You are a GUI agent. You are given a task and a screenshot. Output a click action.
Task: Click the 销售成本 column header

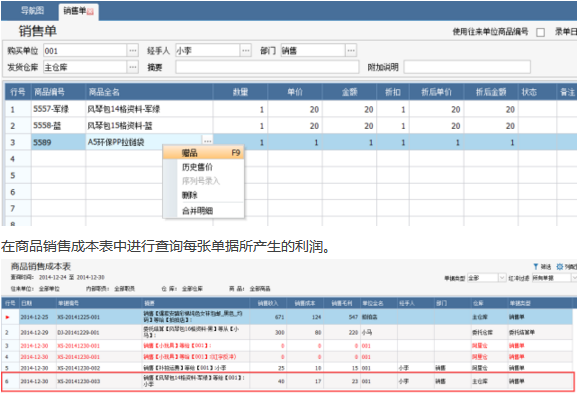click(305, 303)
